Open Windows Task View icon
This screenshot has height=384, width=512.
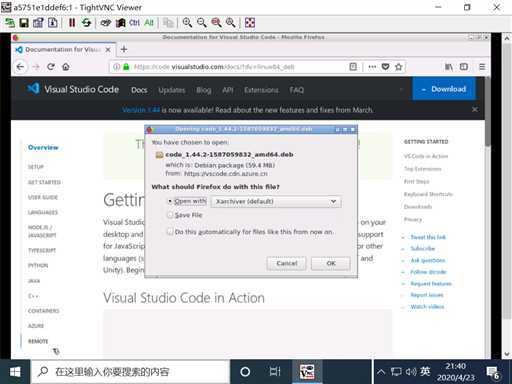[275, 371]
